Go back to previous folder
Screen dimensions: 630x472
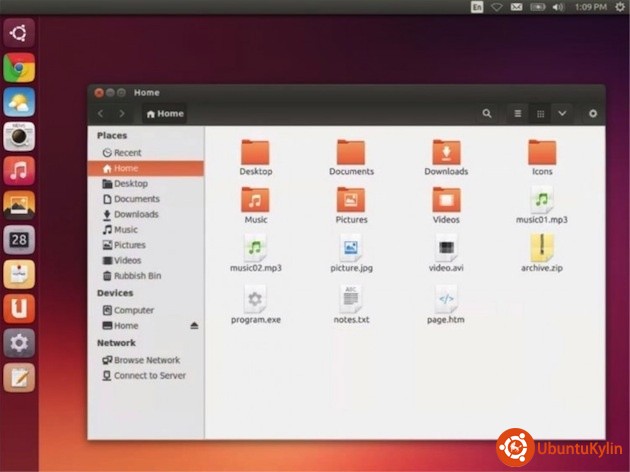pos(101,114)
